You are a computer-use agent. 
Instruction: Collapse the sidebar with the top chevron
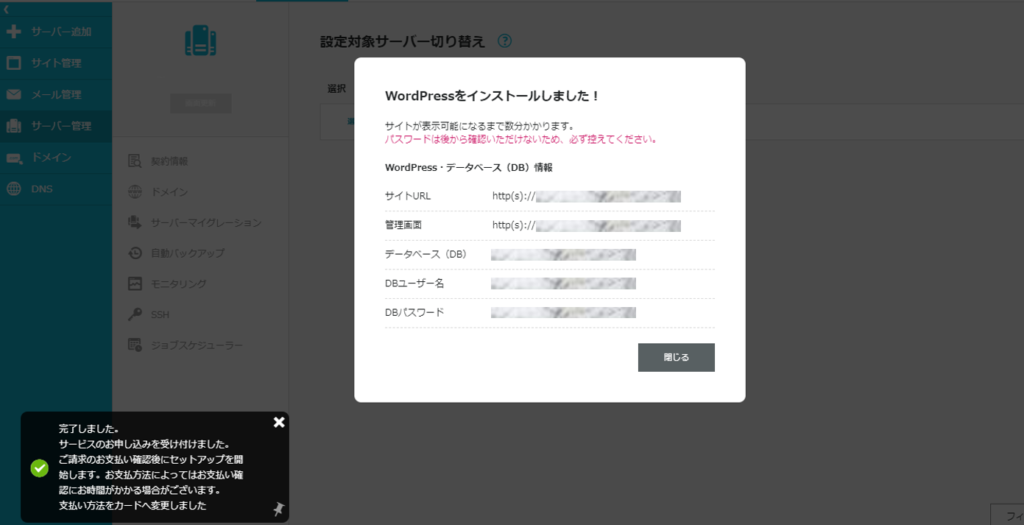(6, 9)
